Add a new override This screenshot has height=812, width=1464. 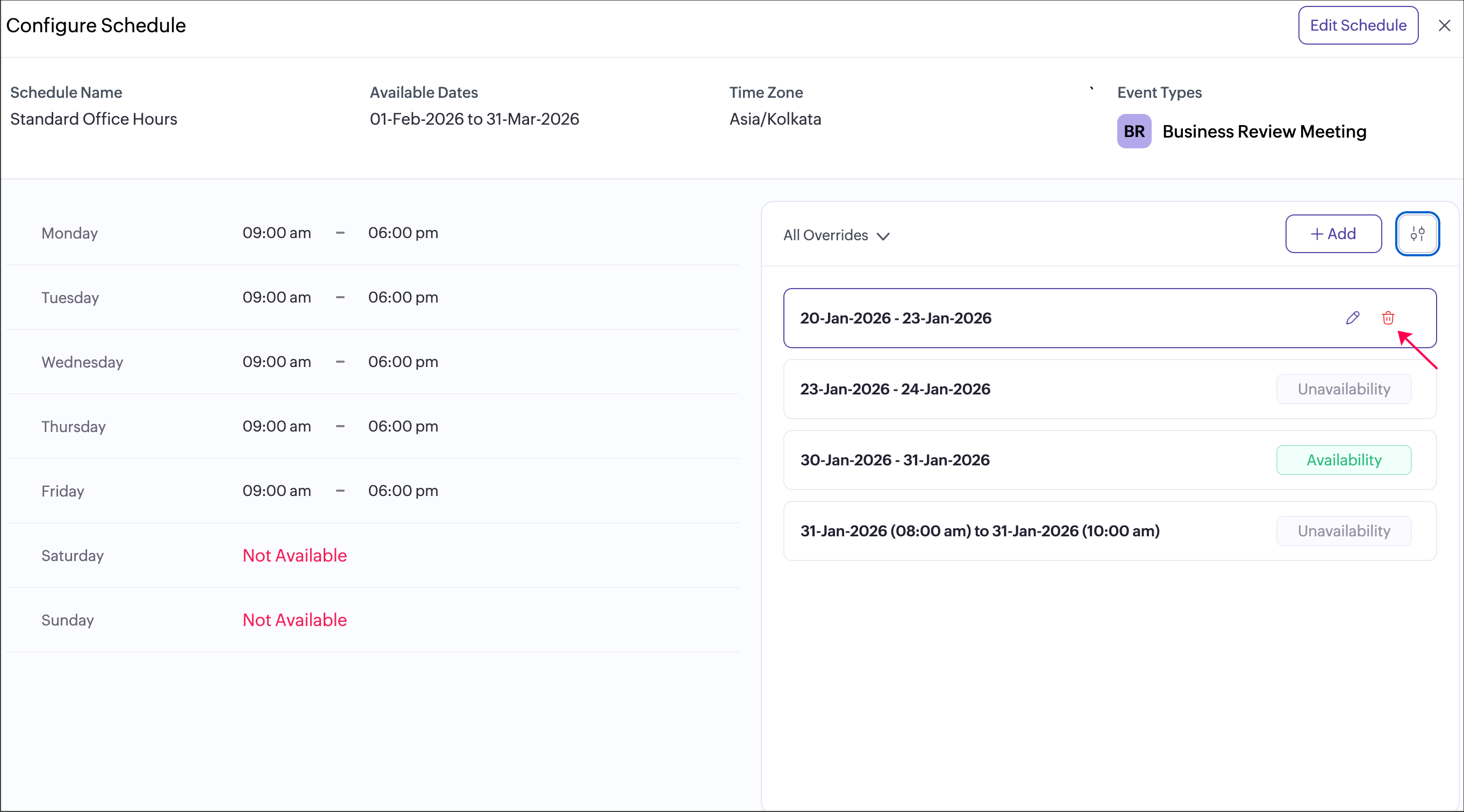pyautogui.click(x=1333, y=234)
